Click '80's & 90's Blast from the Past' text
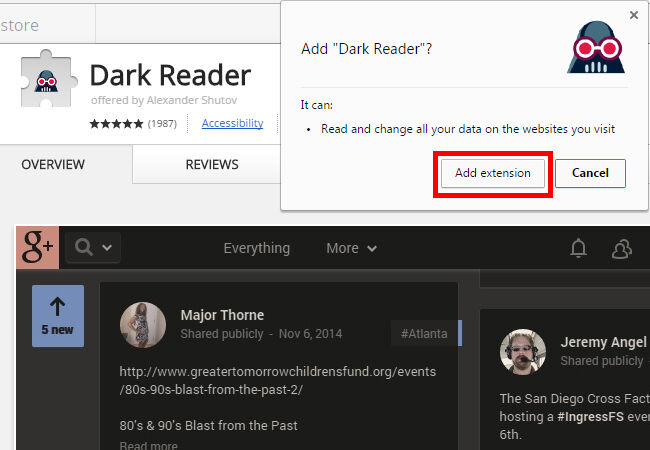This screenshot has height=450, width=650. pyautogui.click(x=208, y=426)
